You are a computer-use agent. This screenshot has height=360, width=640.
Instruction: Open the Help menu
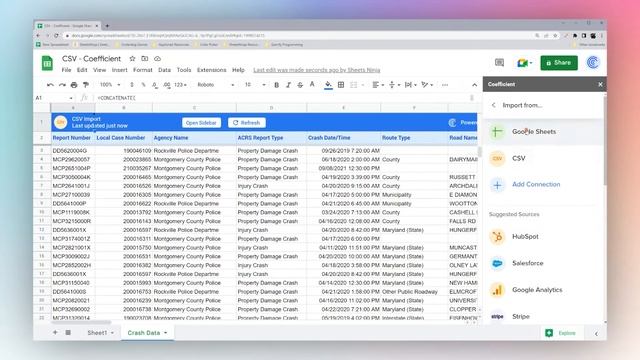click(x=238, y=70)
